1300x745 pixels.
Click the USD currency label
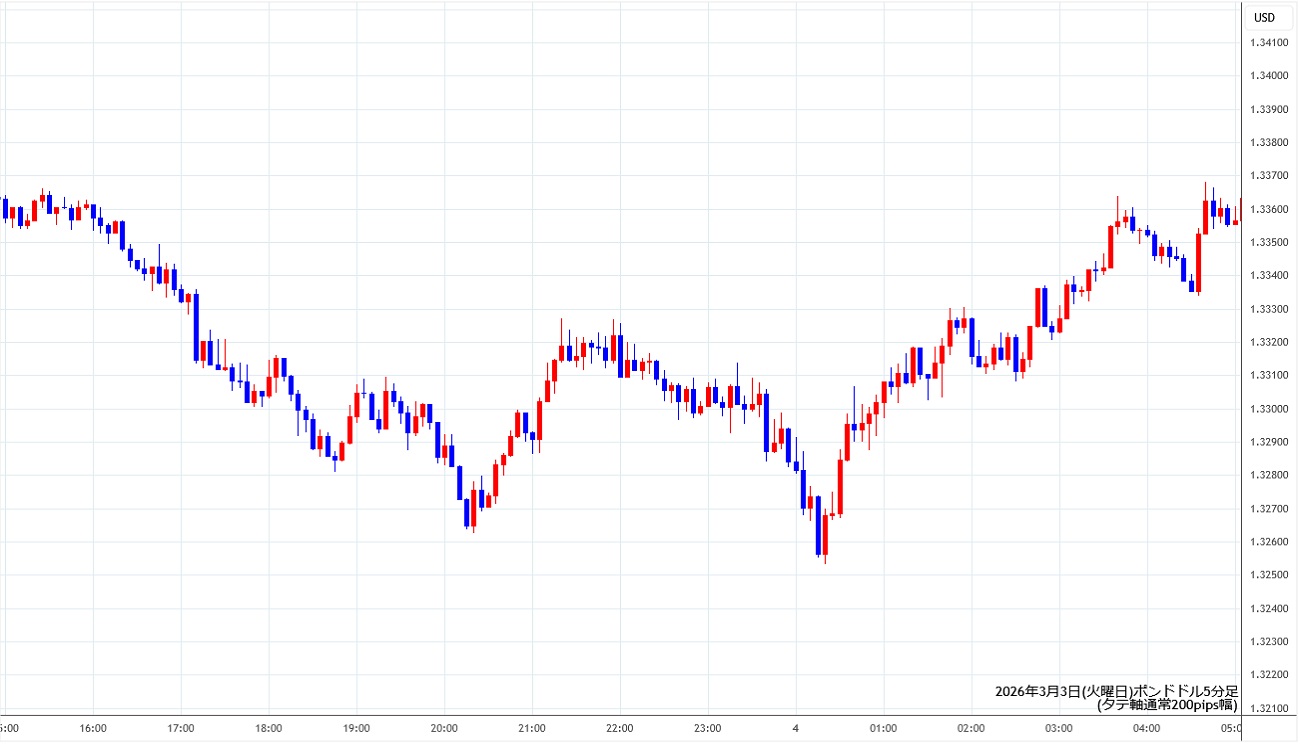pyautogui.click(x=1264, y=17)
